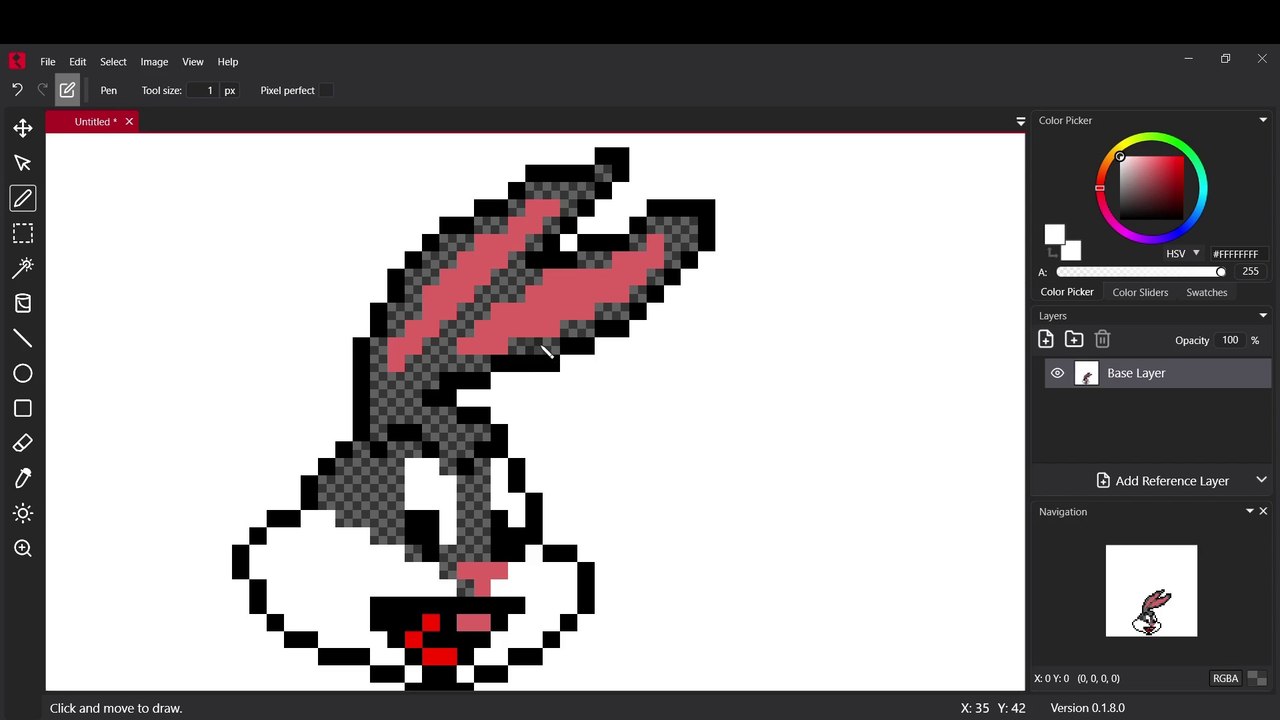This screenshot has width=1280, height=720.
Task: Switch to the Swatches tab
Action: click(x=1206, y=292)
